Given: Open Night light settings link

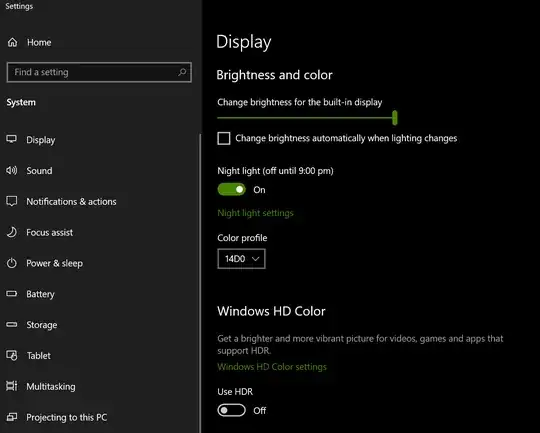Looking at the screenshot, I should [x=255, y=213].
